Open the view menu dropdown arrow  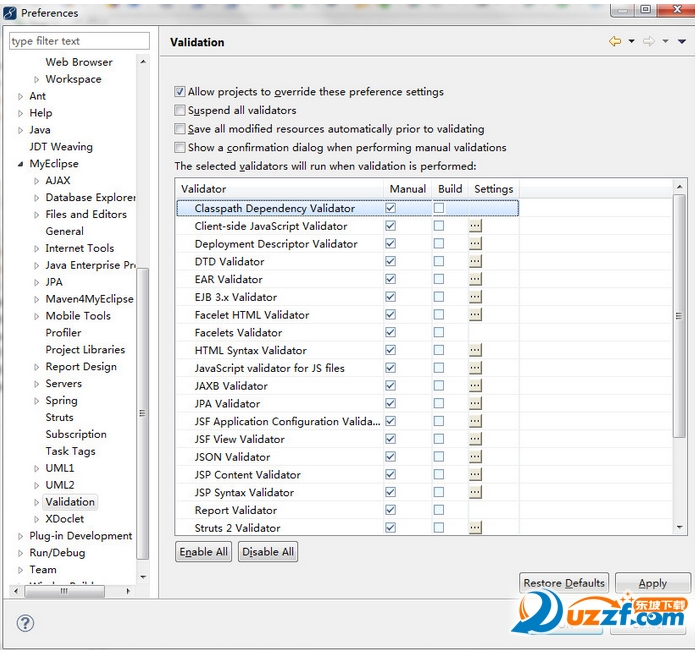(682, 41)
